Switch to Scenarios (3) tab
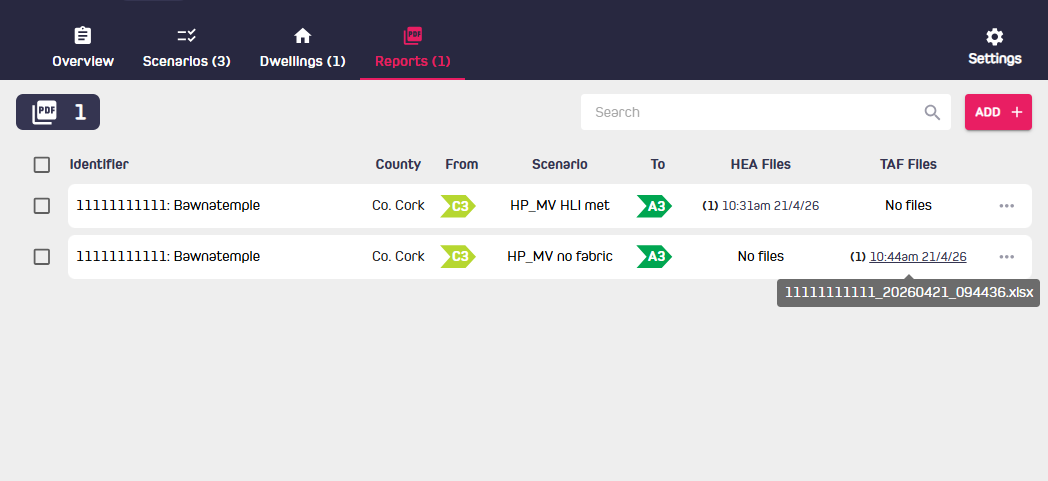This screenshot has width=1048, height=481. (x=186, y=61)
